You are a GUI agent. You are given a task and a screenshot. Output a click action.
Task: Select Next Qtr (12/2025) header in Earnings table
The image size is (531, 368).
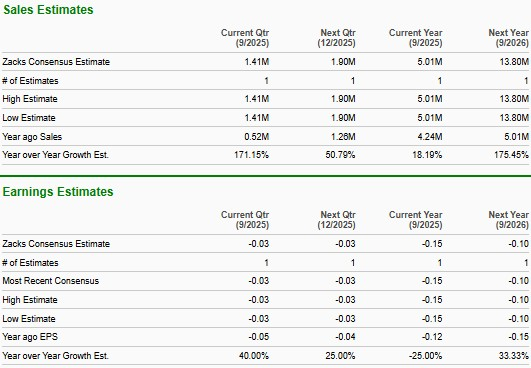coord(337,220)
